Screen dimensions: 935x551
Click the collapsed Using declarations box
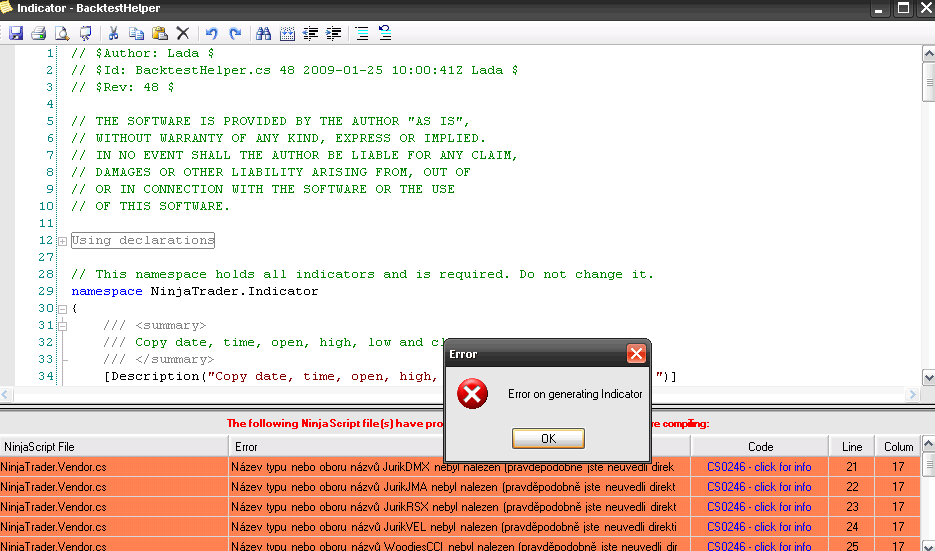143,240
